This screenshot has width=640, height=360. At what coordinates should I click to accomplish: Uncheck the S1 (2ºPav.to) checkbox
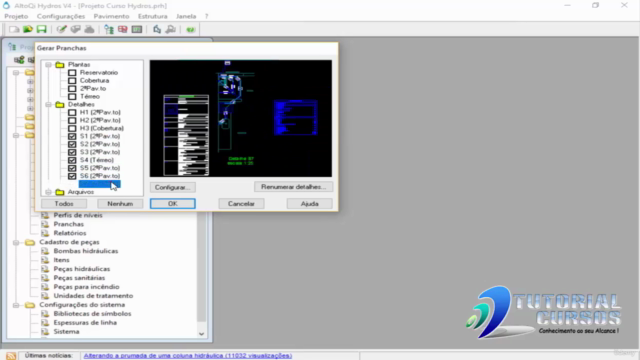click(x=72, y=136)
